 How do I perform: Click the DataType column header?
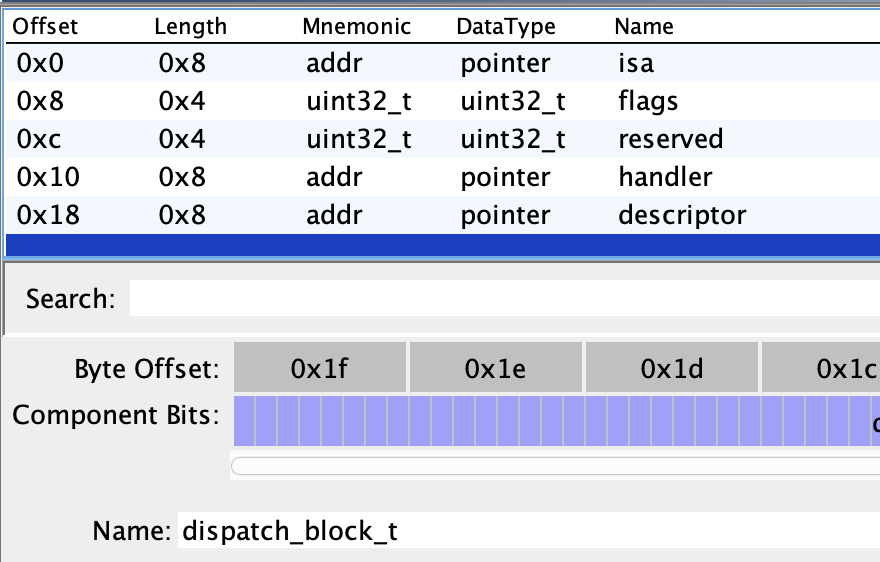505,27
